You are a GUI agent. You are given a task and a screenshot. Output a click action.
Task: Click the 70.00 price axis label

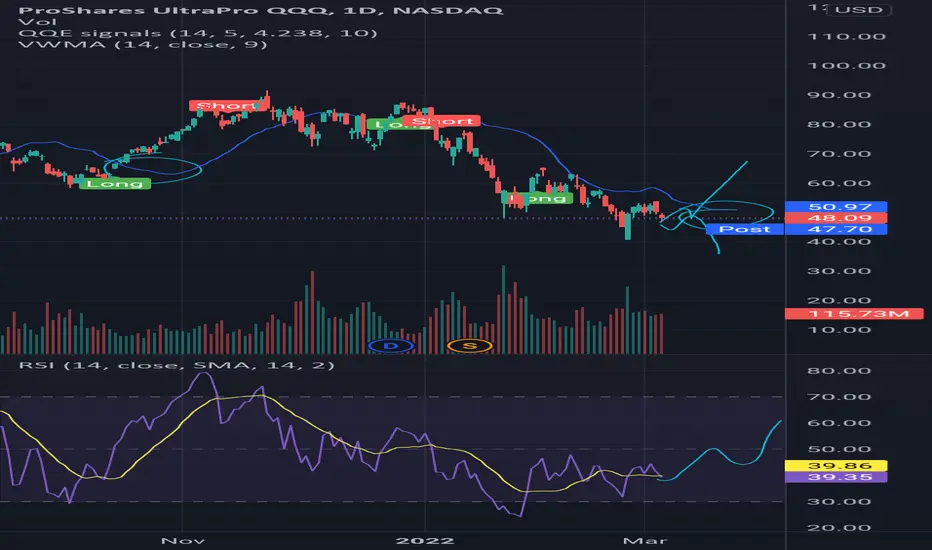tap(839, 154)
